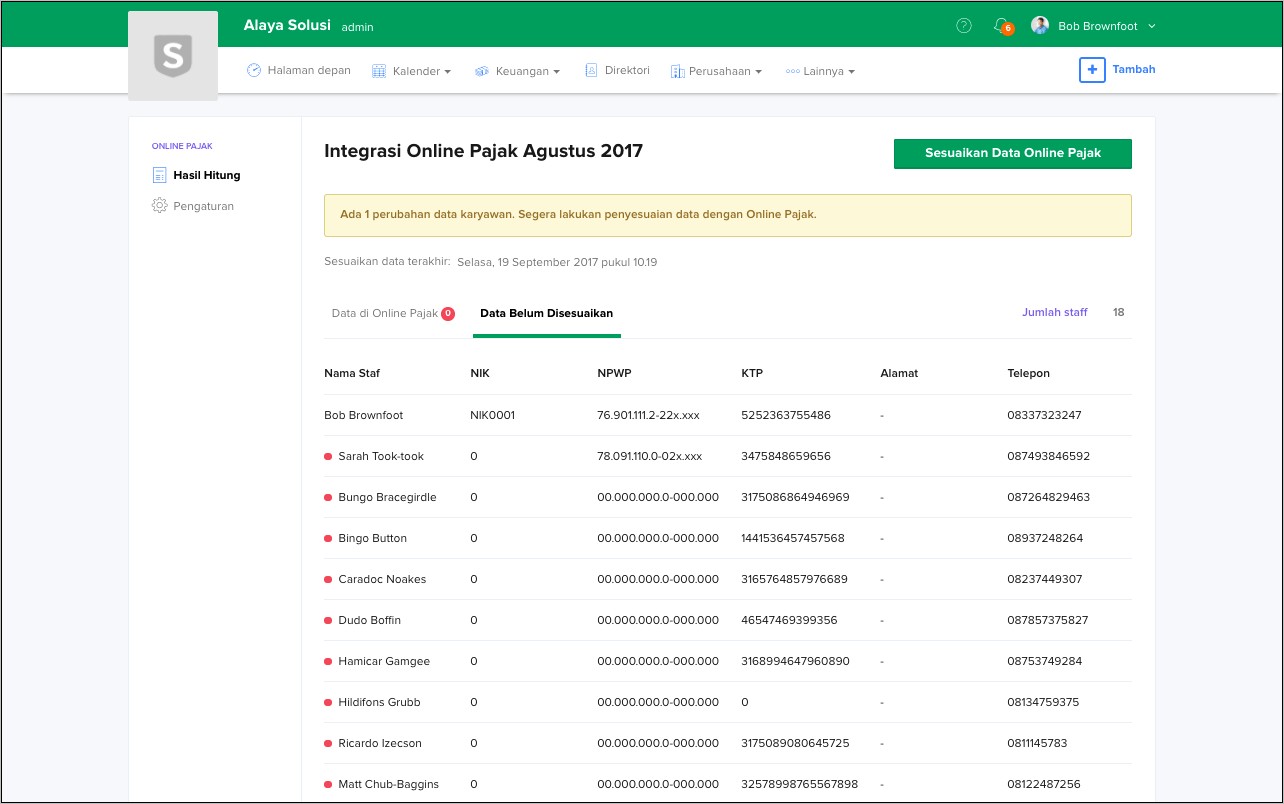The height and width of the screenshot is (804, 1284).
Task: Click the Direktori directory icon
Action: coord(591,70)
